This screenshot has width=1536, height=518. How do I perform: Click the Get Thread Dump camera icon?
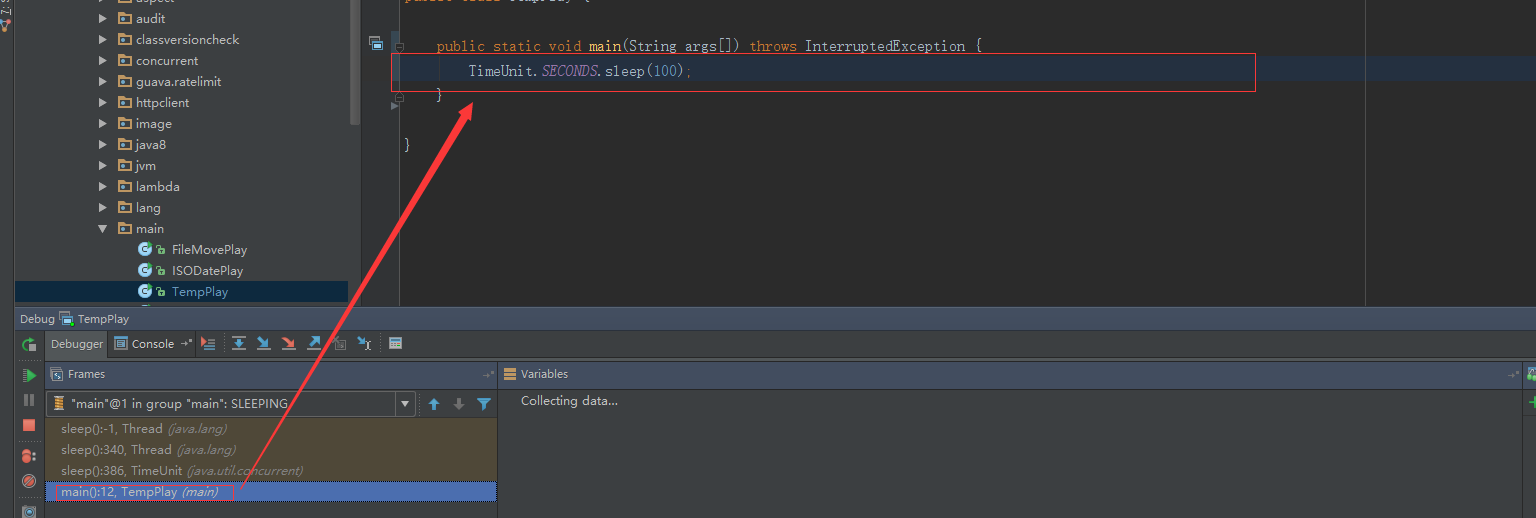click(29, 511)
